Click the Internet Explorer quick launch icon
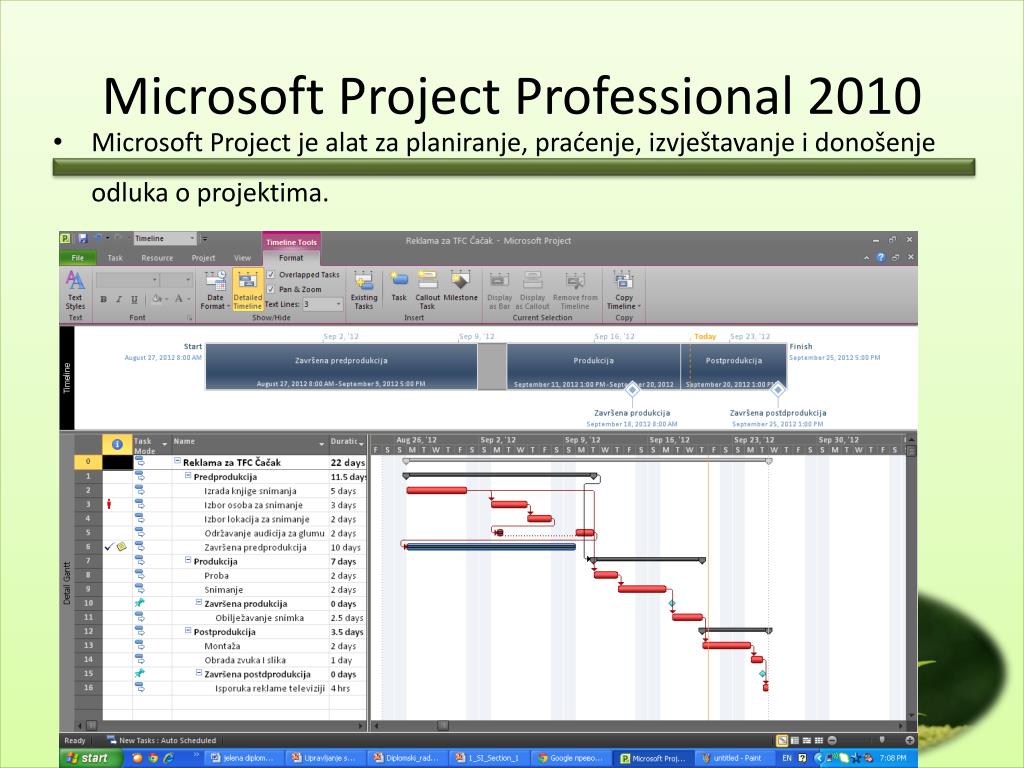Image resolution: width=1024 pixels, height=768 pixels. tap(168, 758)
